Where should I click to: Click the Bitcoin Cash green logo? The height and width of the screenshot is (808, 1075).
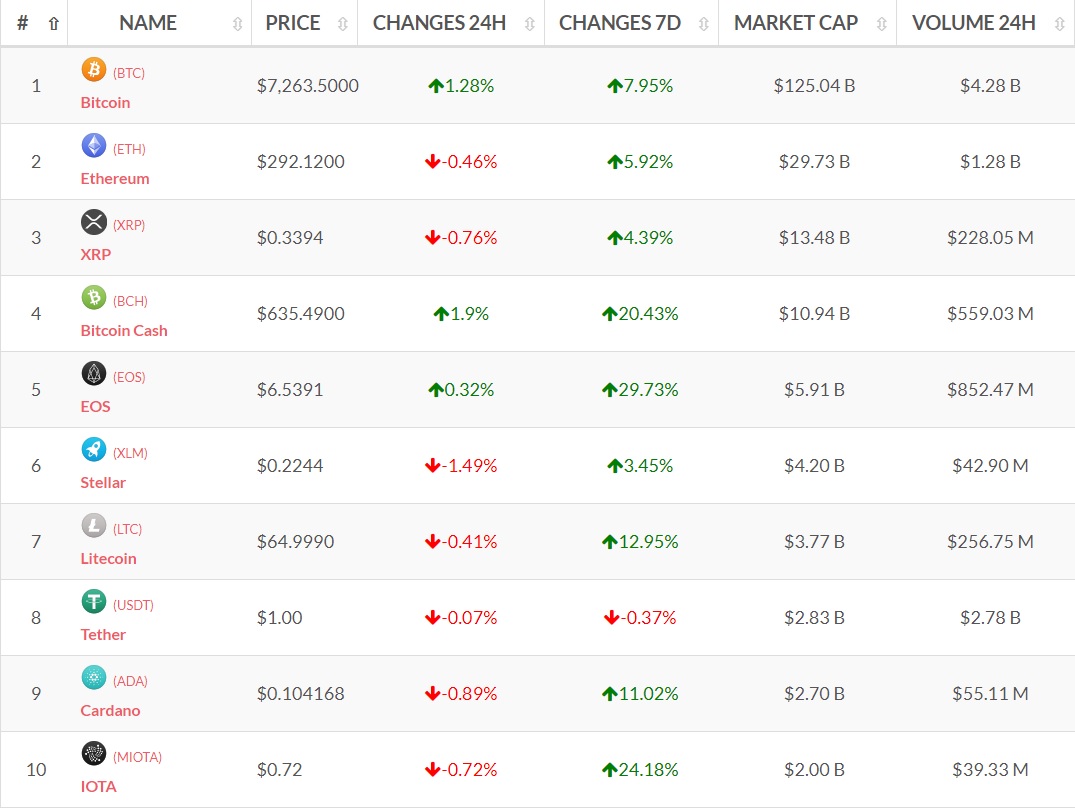click(x=94, y=297)
